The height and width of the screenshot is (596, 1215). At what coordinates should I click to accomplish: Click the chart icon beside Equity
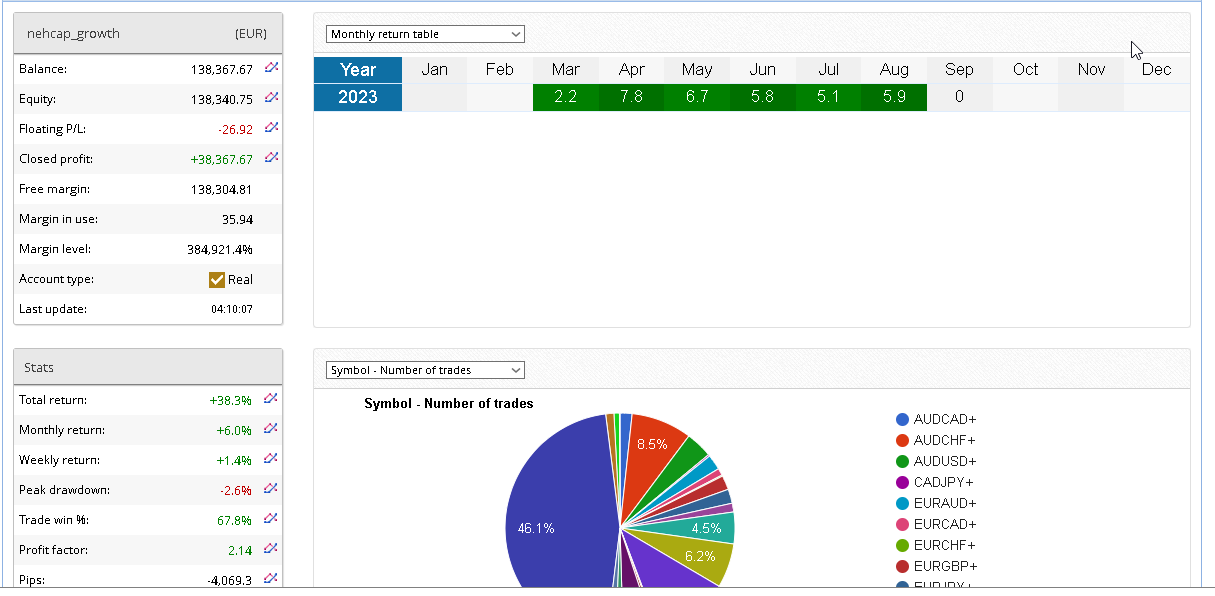point(271,98)
